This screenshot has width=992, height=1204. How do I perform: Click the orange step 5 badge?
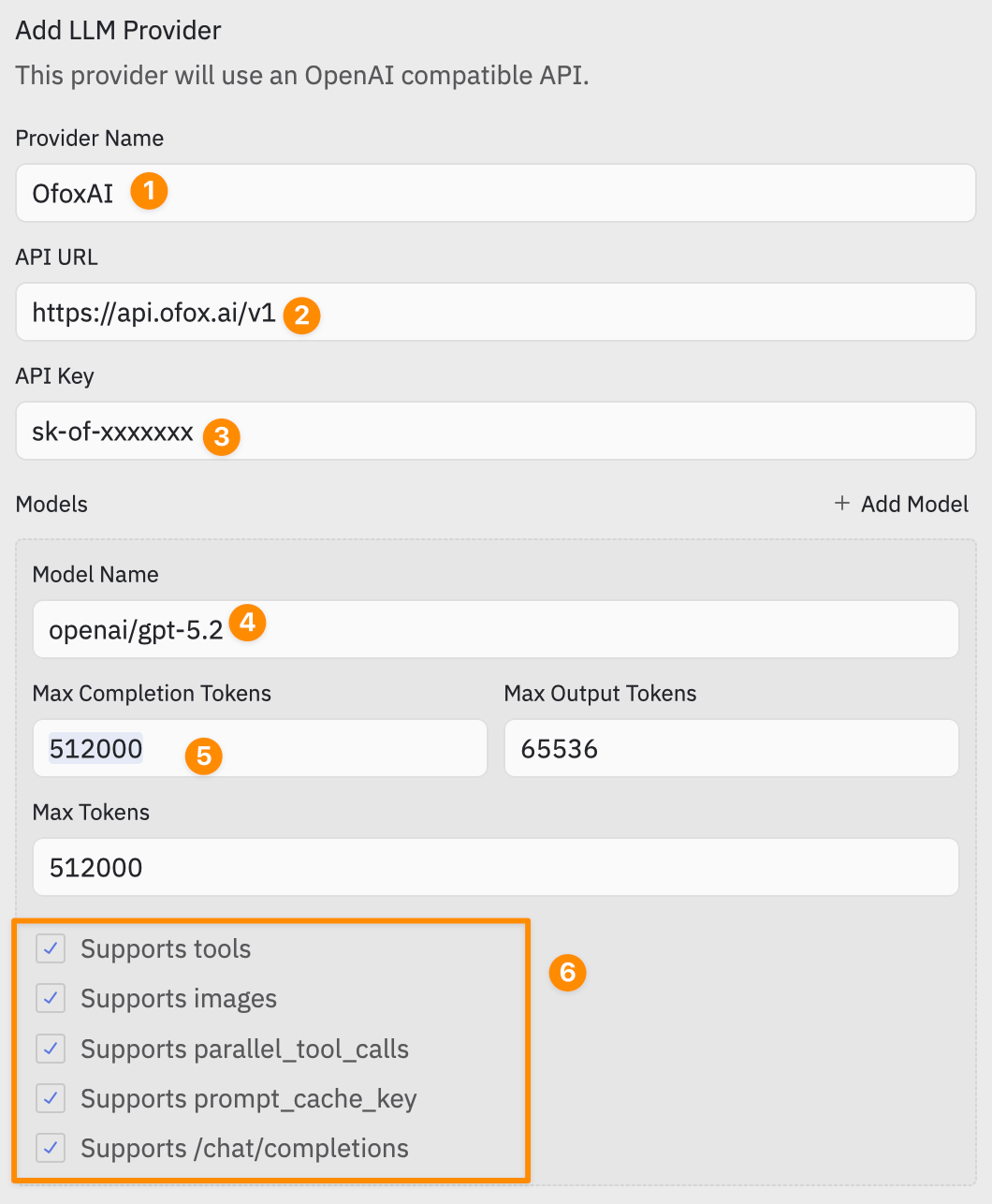pyautogui.click(x=204, y=755)
